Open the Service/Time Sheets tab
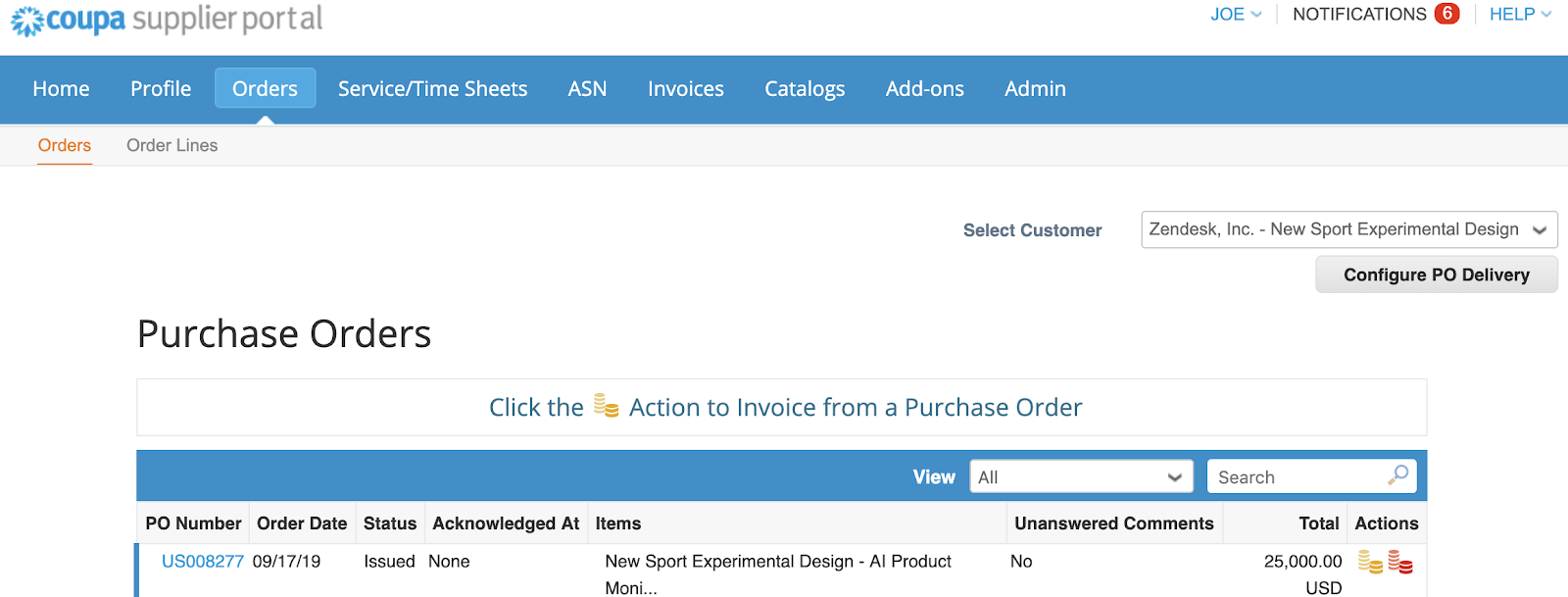 (432, 89)
